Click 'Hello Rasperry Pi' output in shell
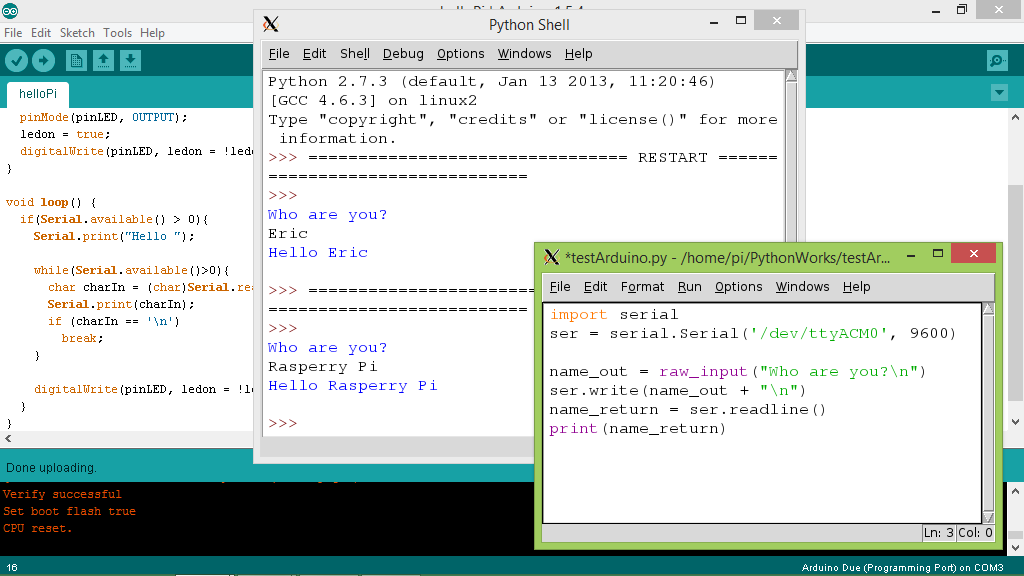This screenshot has width=1024, height=576. [x=353, y=386]
